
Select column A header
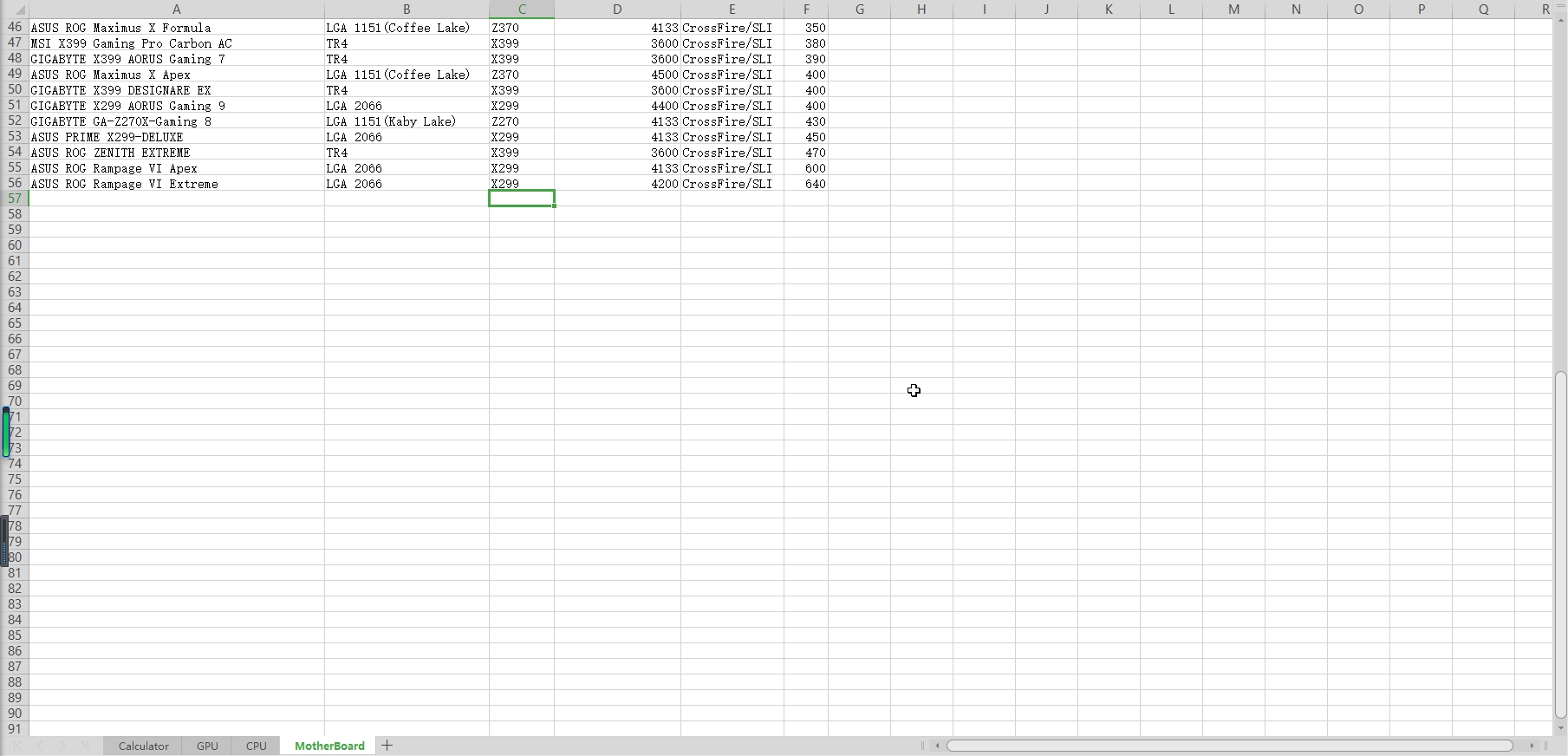click(177, 10)
